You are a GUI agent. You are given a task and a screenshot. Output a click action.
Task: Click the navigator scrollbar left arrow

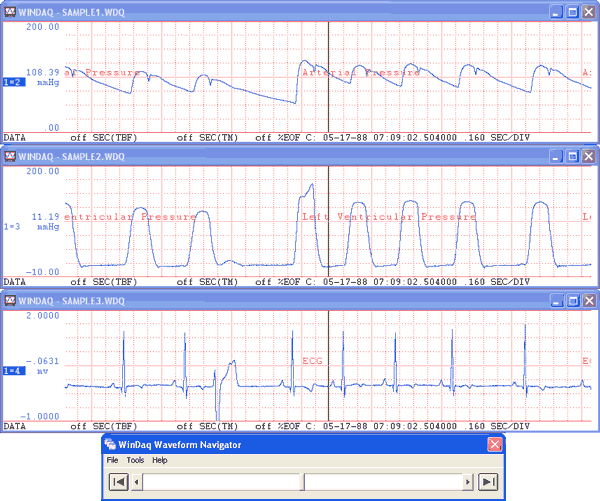tap(136, 482)
